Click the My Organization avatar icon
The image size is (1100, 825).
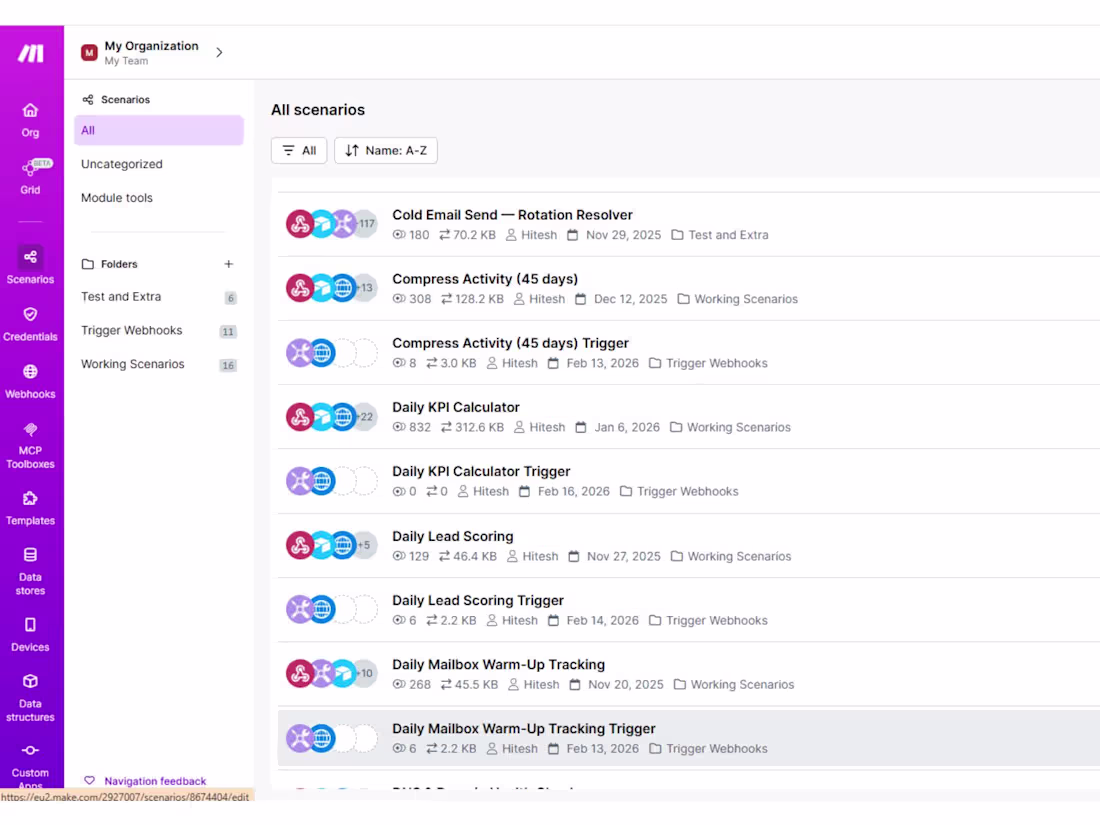coord(89,53)
